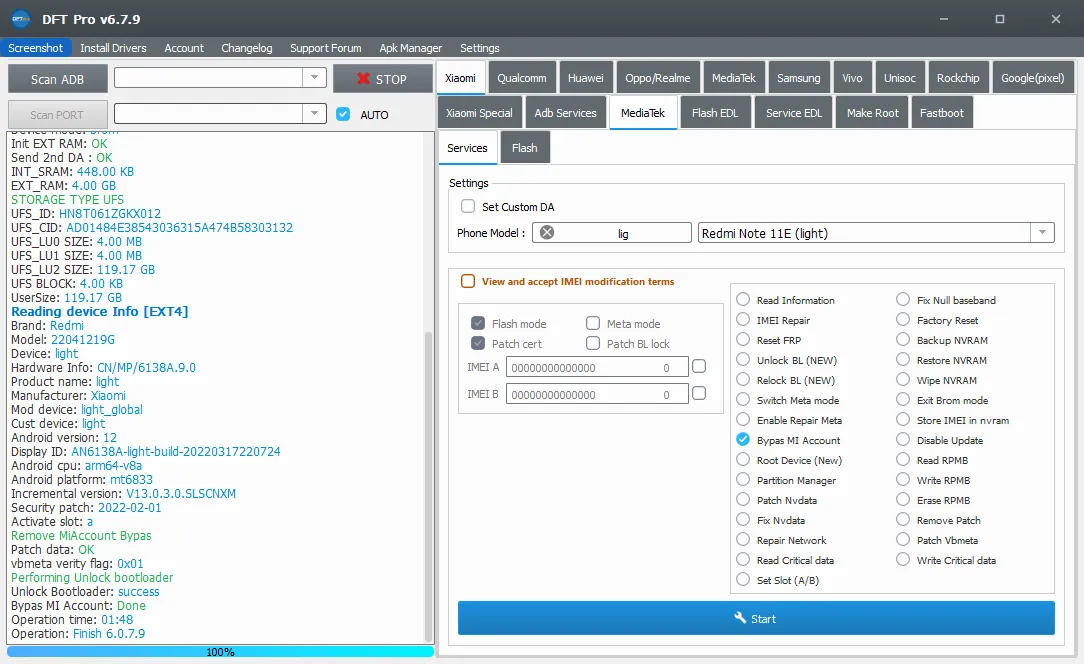Open the Flash EDL tab
This screenshot has width=1084, height=664.
tap(715, 113)
